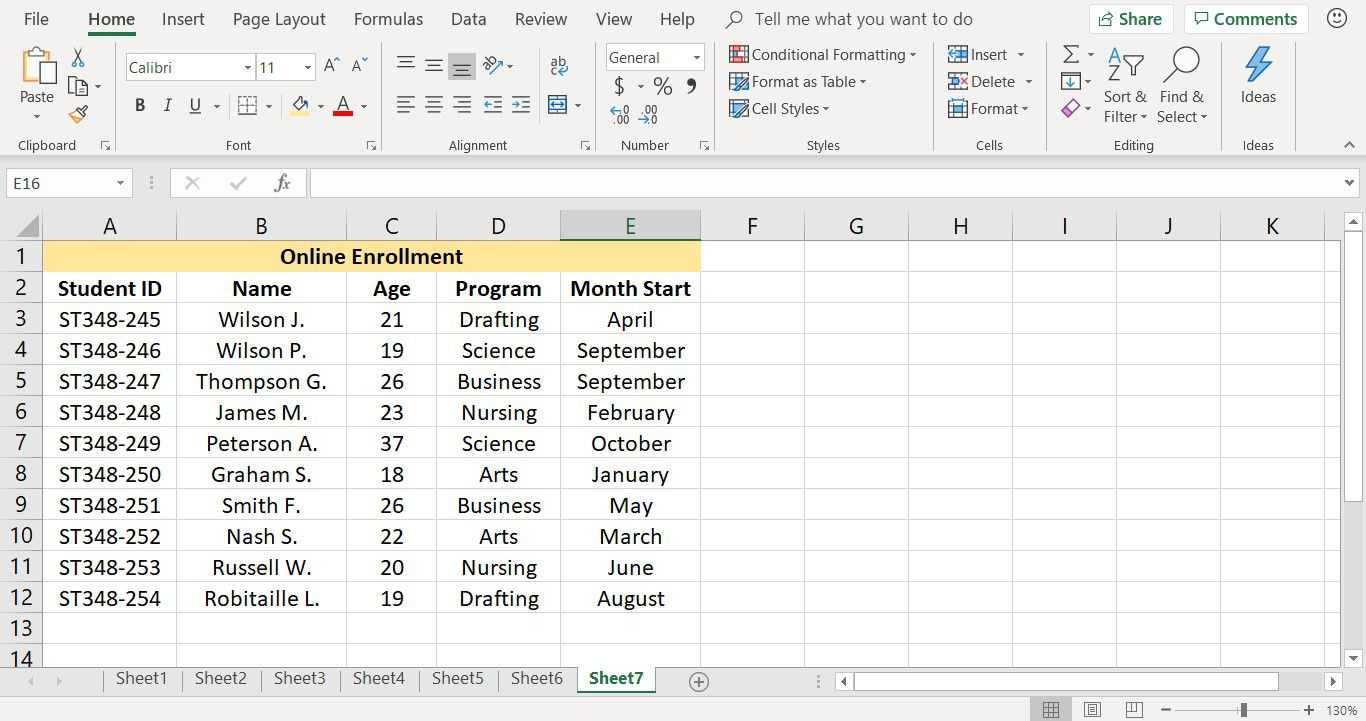Toggle Bold formatting
Image resolution: width=1366 pixels, height=721 pixels.
(x=139, y=105)
